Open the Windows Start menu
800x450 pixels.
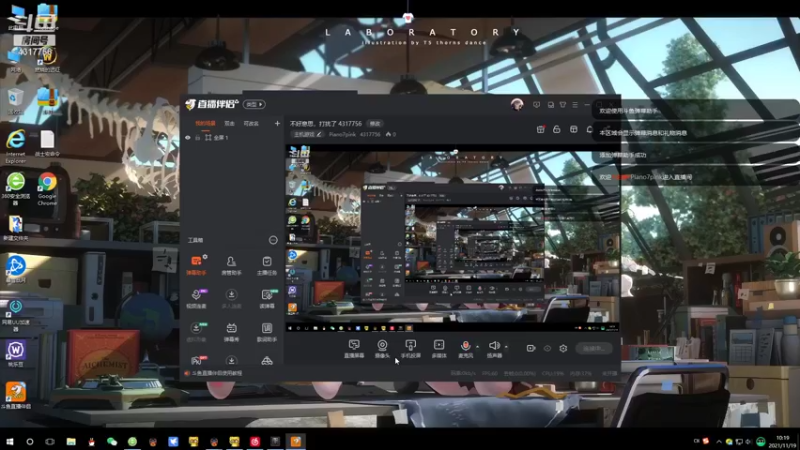(10, 442)
